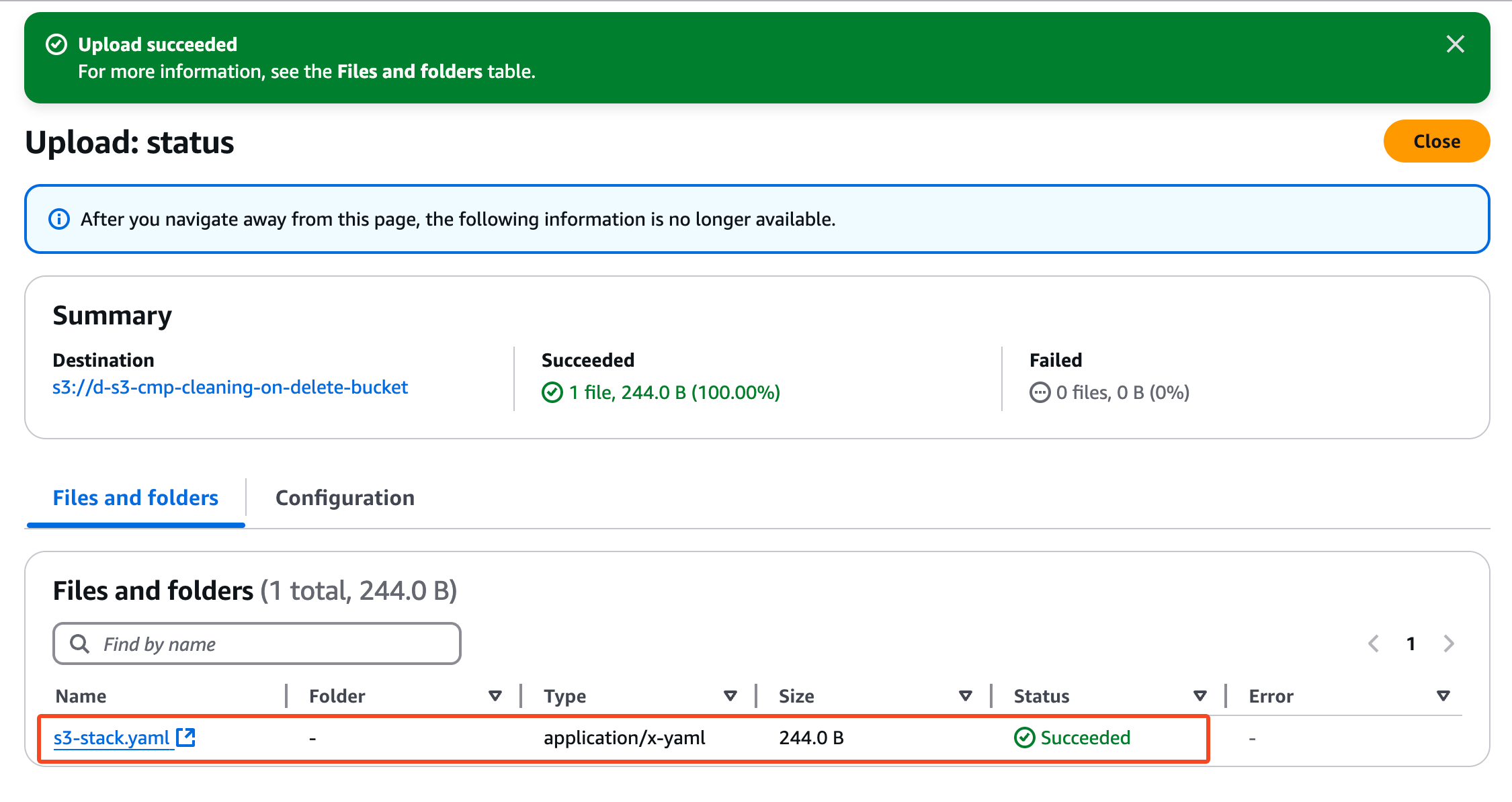Dismiss the Upload succeeded banner with X
This screenshot has height=802, width=1512.
(1455, 44)
